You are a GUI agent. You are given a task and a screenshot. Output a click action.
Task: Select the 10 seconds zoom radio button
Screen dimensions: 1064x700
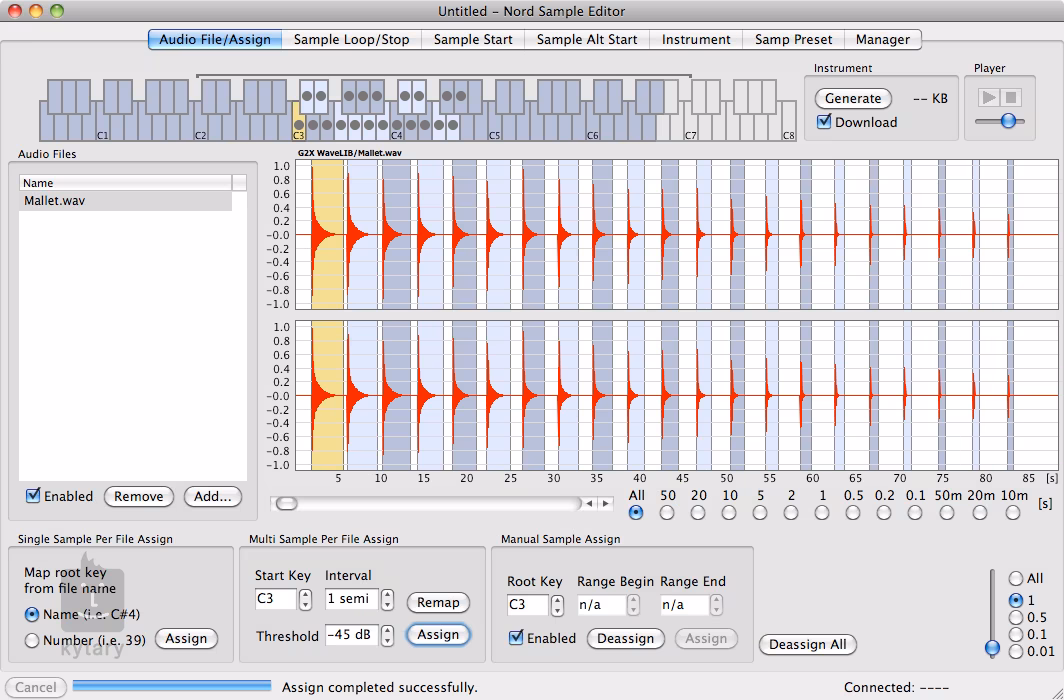(x=729, y=513)
